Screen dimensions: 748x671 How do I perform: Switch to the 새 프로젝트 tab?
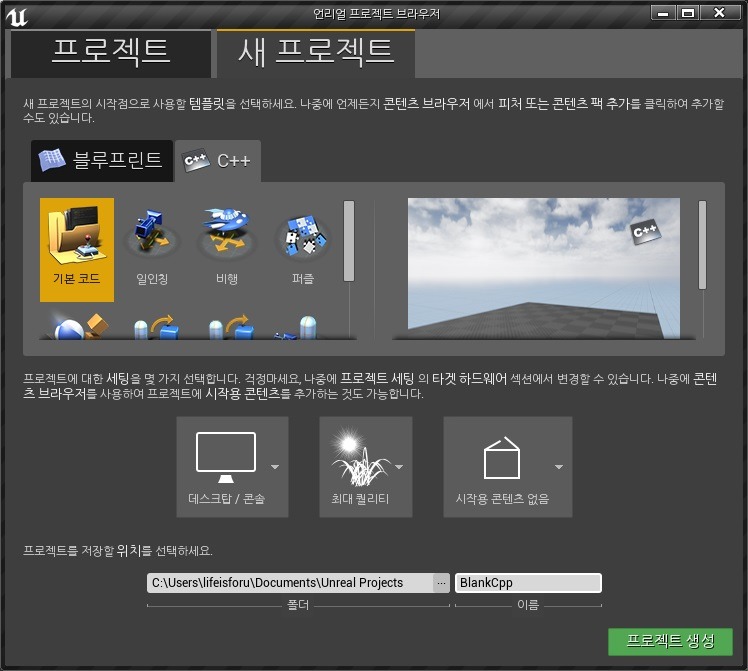click(x=316, y=53)
